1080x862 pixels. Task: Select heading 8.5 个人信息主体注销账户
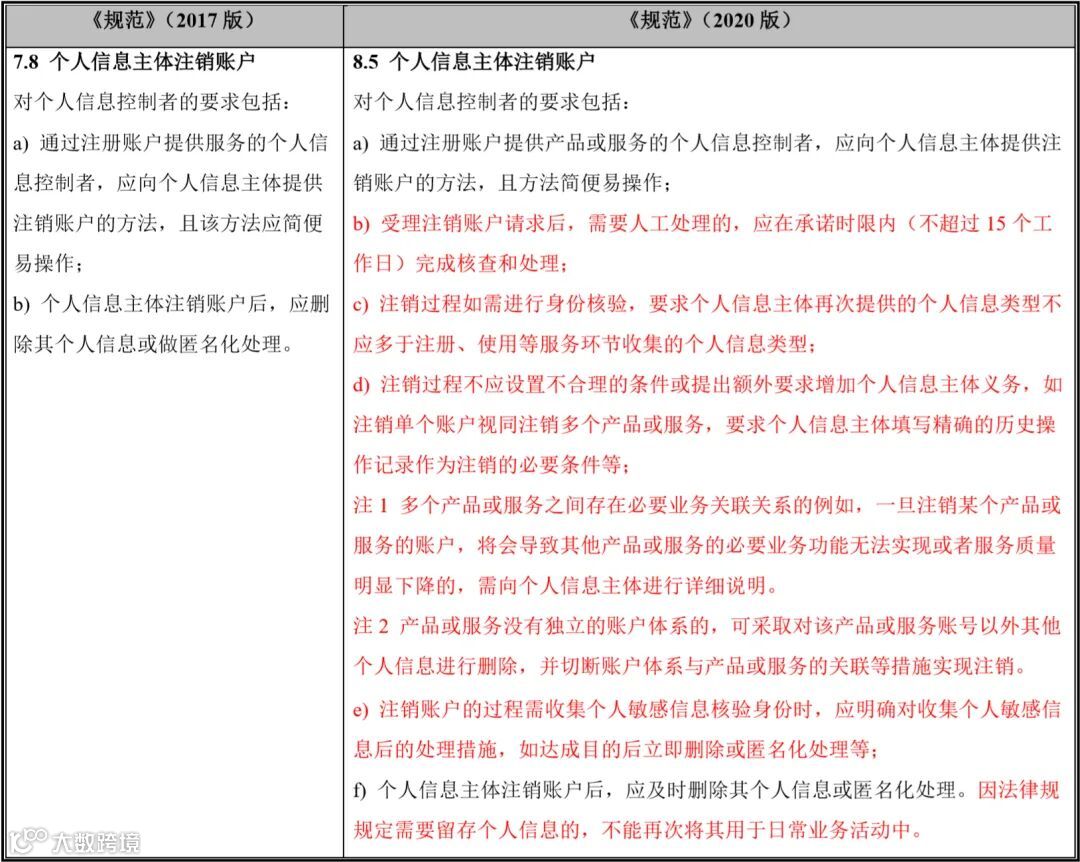[x=474, y=62]
